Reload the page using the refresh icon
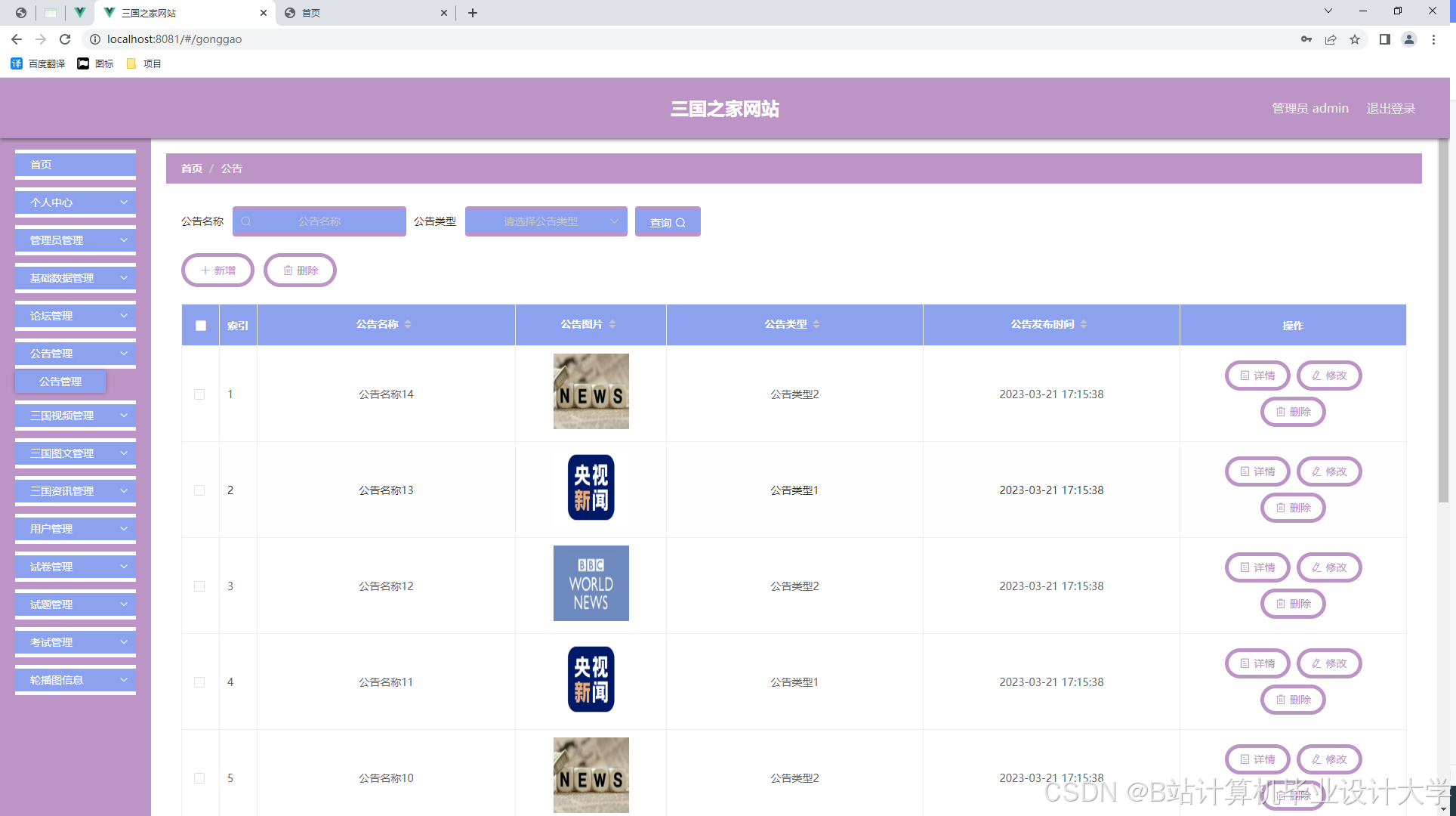 65,39
